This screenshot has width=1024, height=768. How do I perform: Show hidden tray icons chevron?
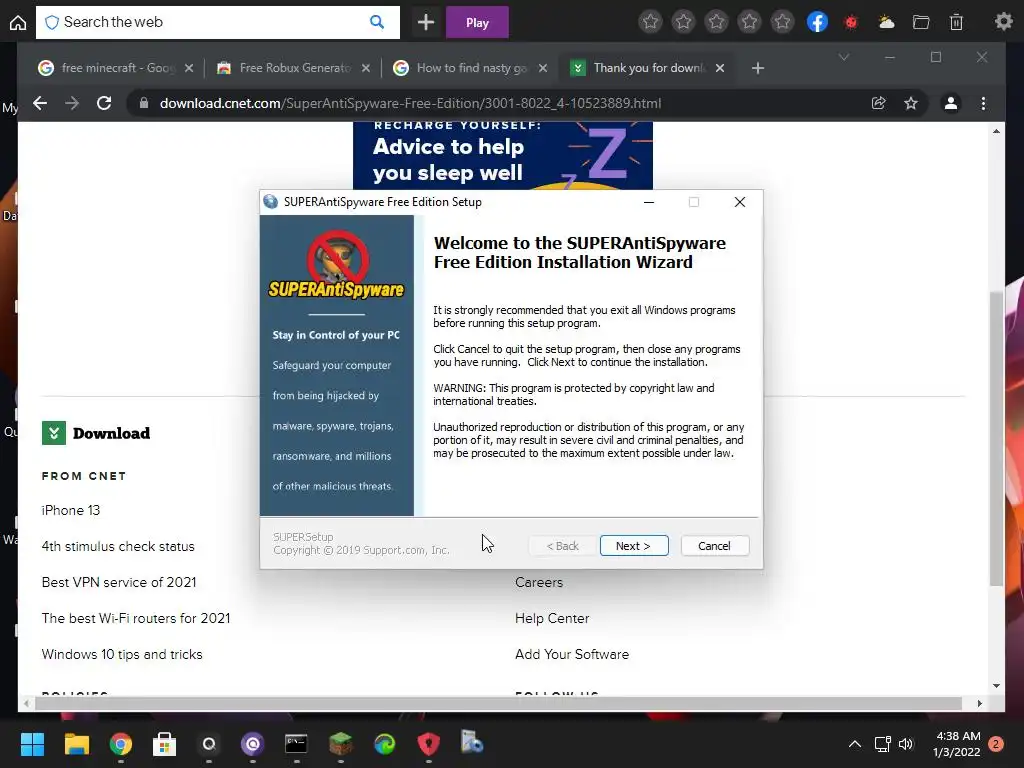[854, 744]
